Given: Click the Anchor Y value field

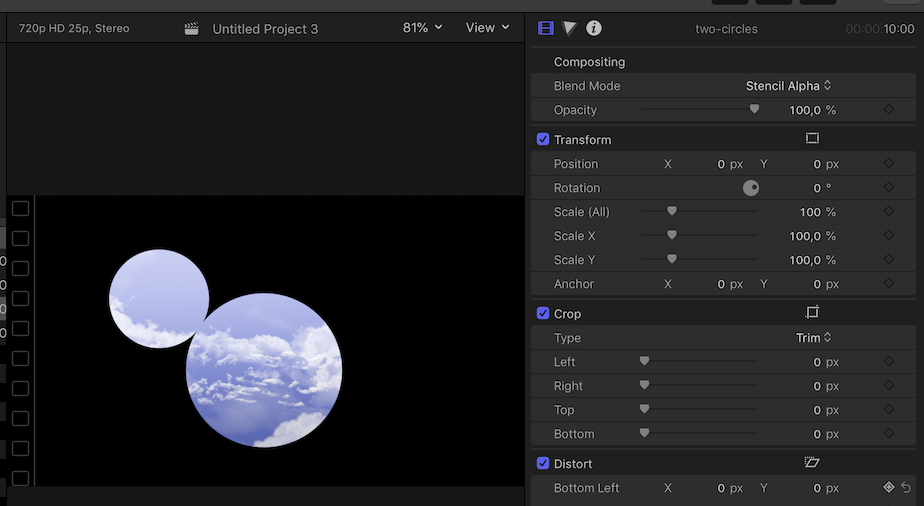Looking at the screenshot, I should tap(826, 285).
